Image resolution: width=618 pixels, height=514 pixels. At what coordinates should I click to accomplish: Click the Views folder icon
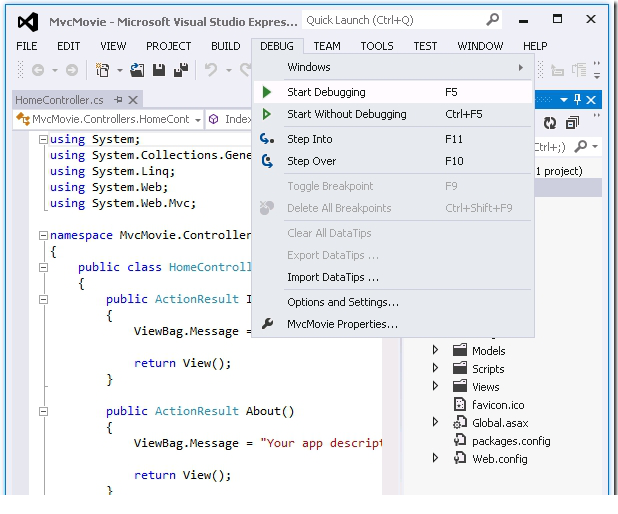tap(460, 386)
